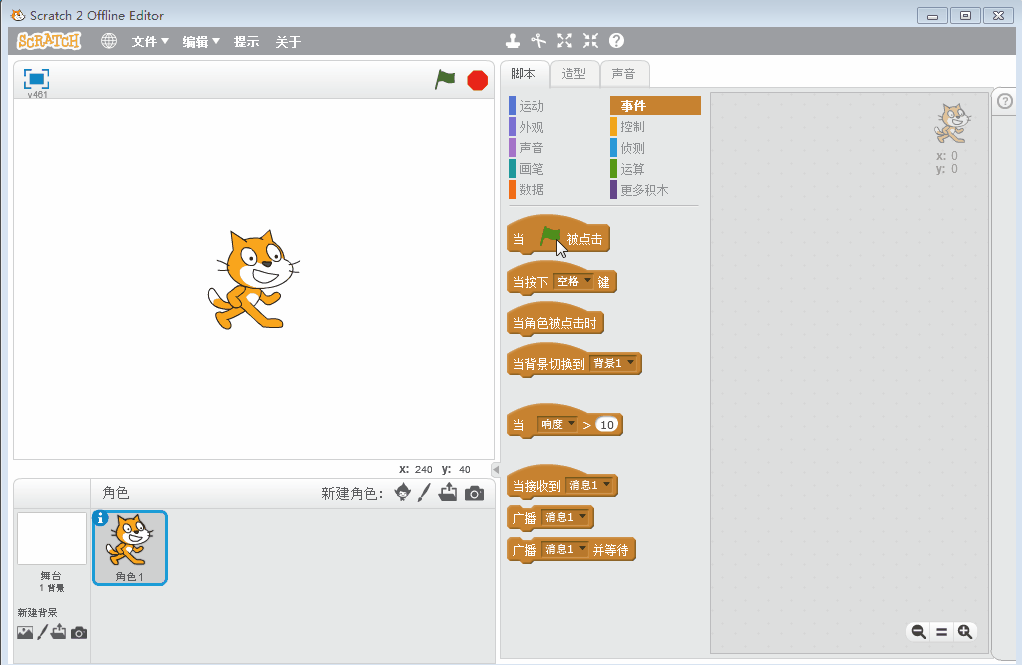1022x665 pixels.
Task: Upload a new backdrop using the folder icon
Action: point(58,632)
